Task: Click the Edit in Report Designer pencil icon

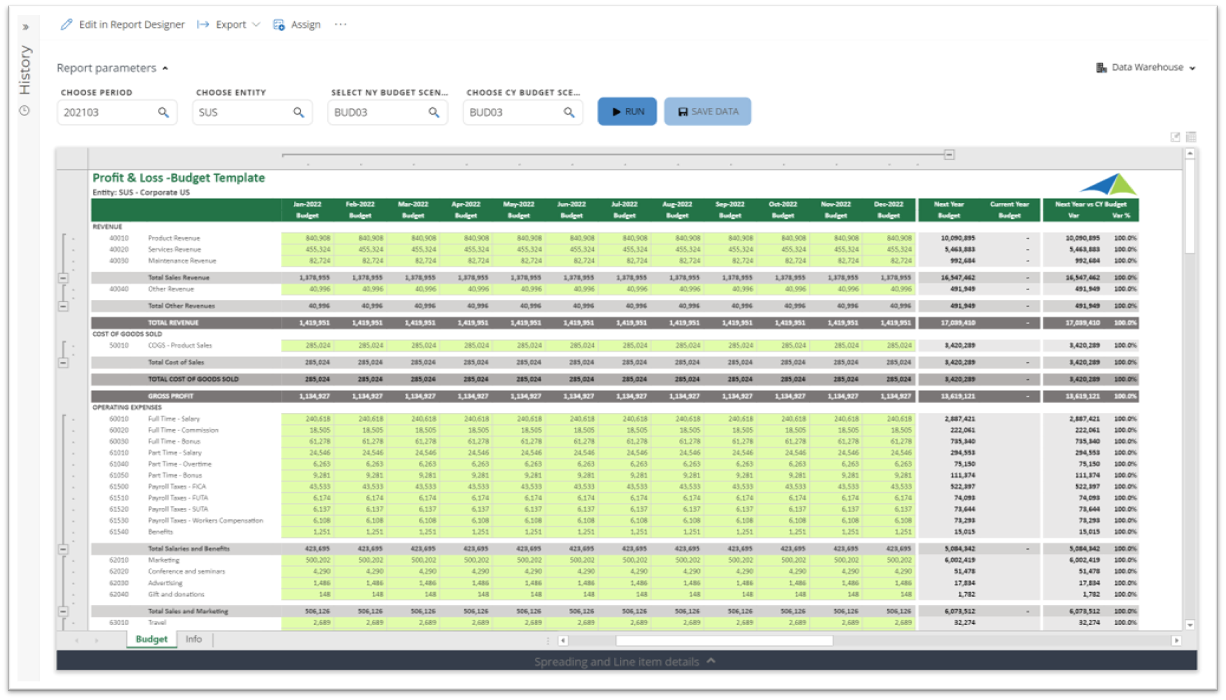Action: click(x=66, y=25)
